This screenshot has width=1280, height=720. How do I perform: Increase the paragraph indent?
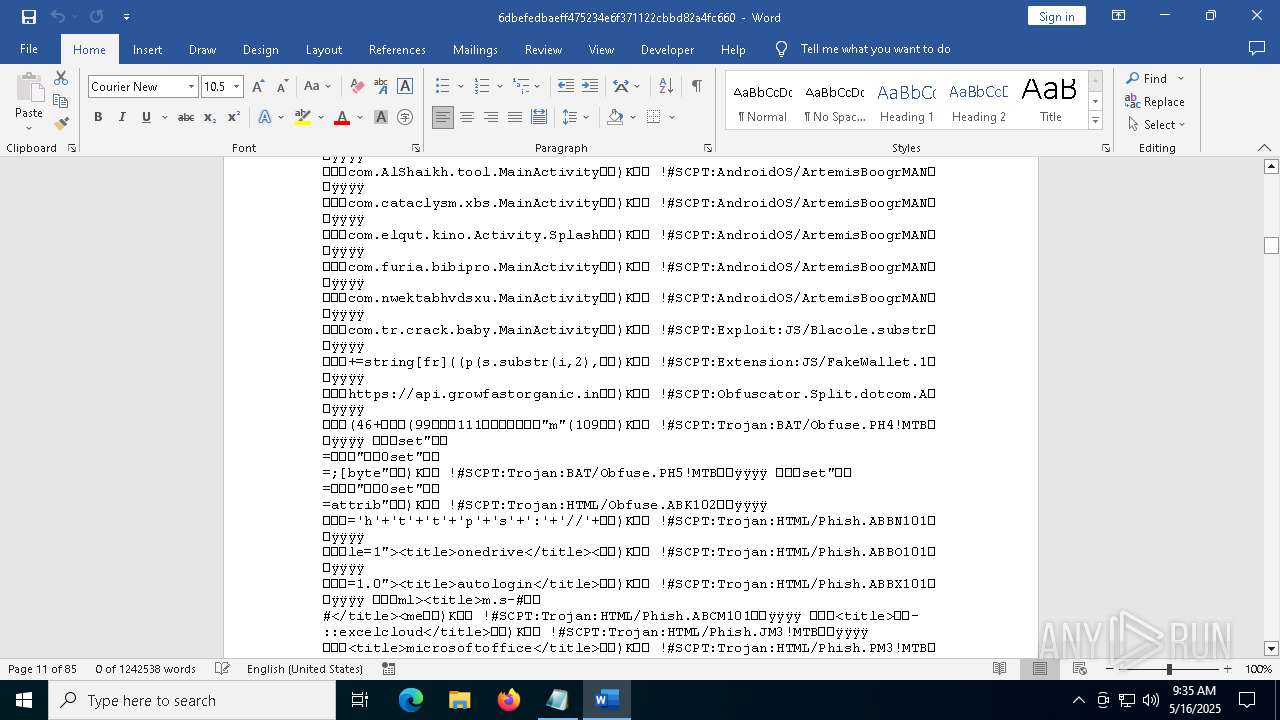click(x=590, y=87)
